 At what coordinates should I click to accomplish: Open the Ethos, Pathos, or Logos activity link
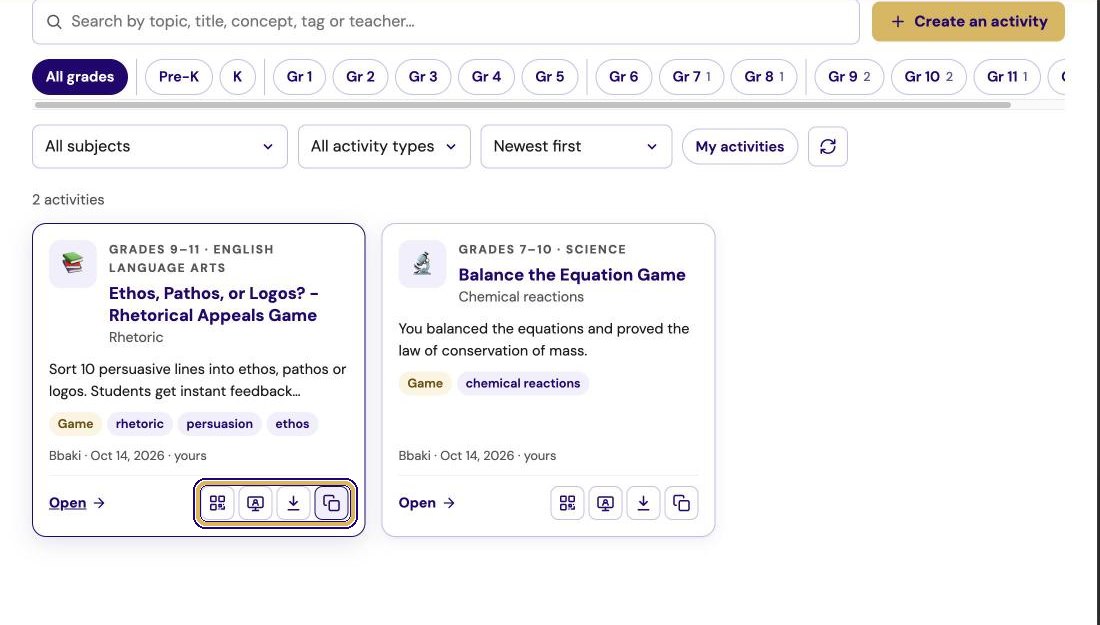(x=76, y=503)
